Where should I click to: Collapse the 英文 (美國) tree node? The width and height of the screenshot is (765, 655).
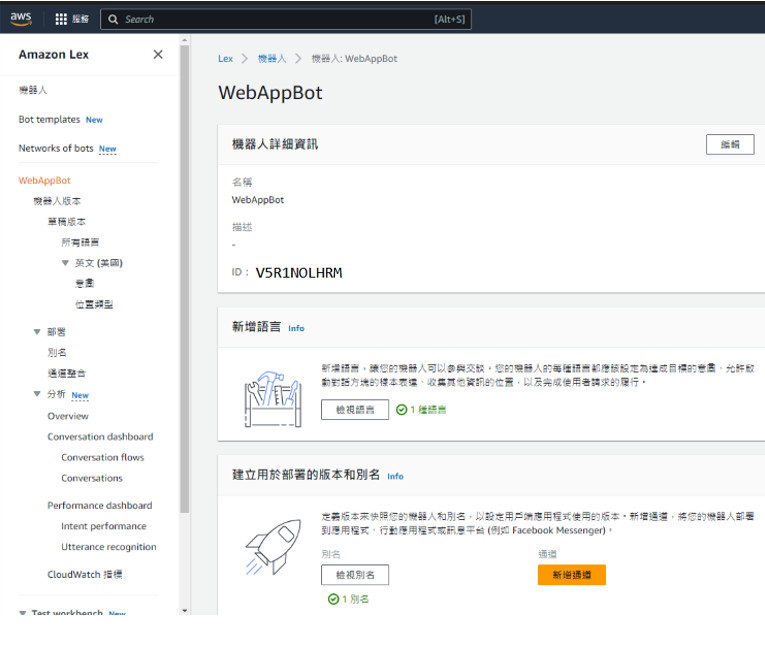point(65,263)
